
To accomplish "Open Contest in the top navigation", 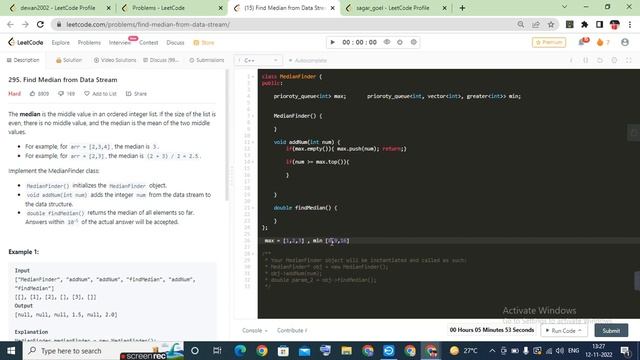I will coord(149,42).
